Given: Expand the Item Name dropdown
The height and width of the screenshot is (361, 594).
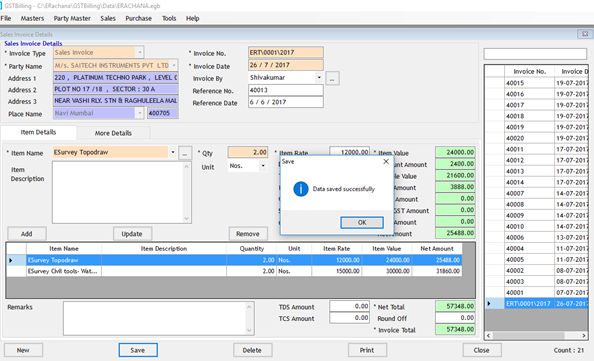Looking at the screenshot, I should 173,152.
